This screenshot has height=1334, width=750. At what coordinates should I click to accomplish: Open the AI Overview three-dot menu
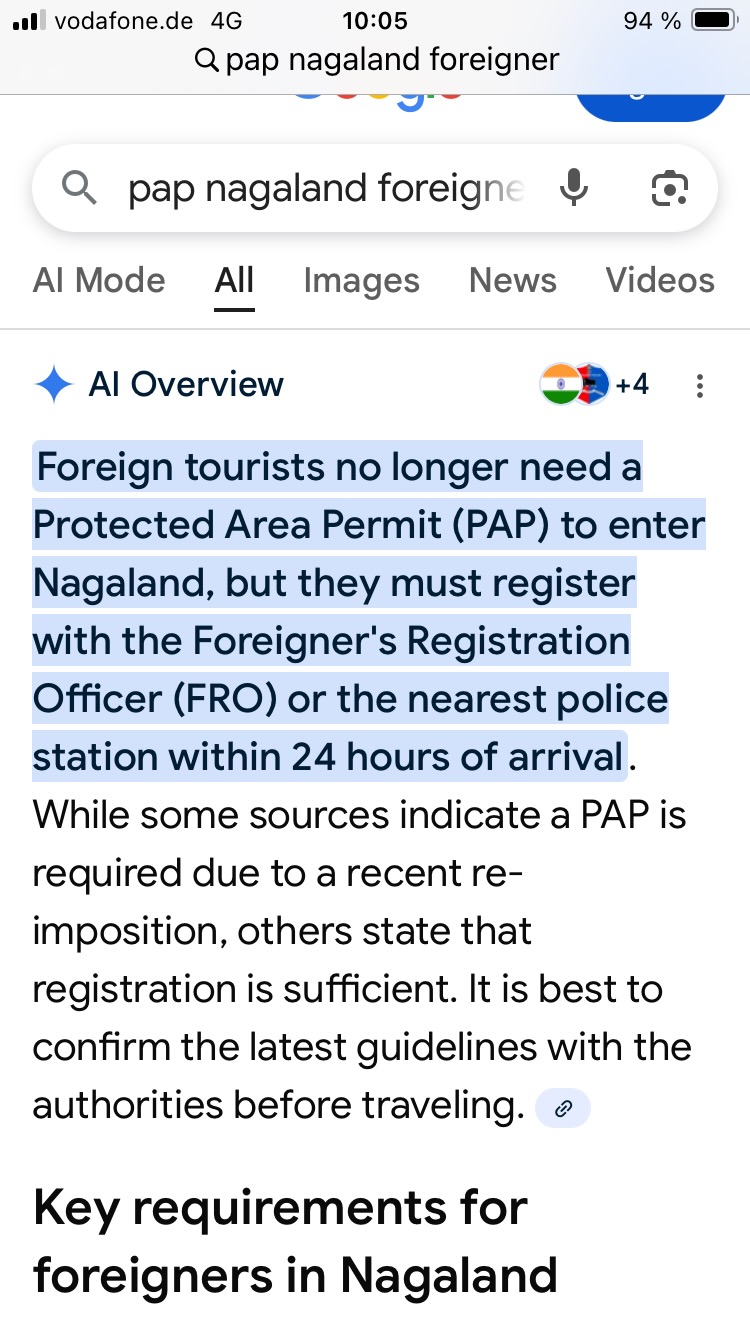pos(700,385)
